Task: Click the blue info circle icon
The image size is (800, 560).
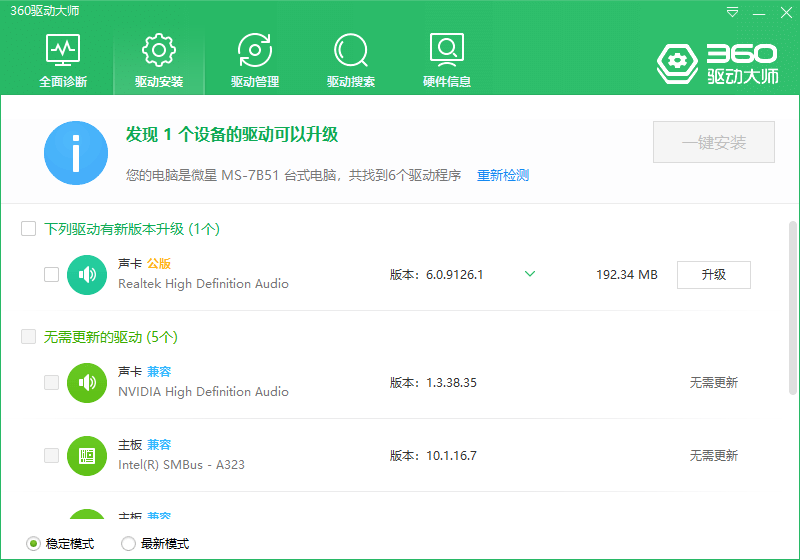Action: point(76,153)
